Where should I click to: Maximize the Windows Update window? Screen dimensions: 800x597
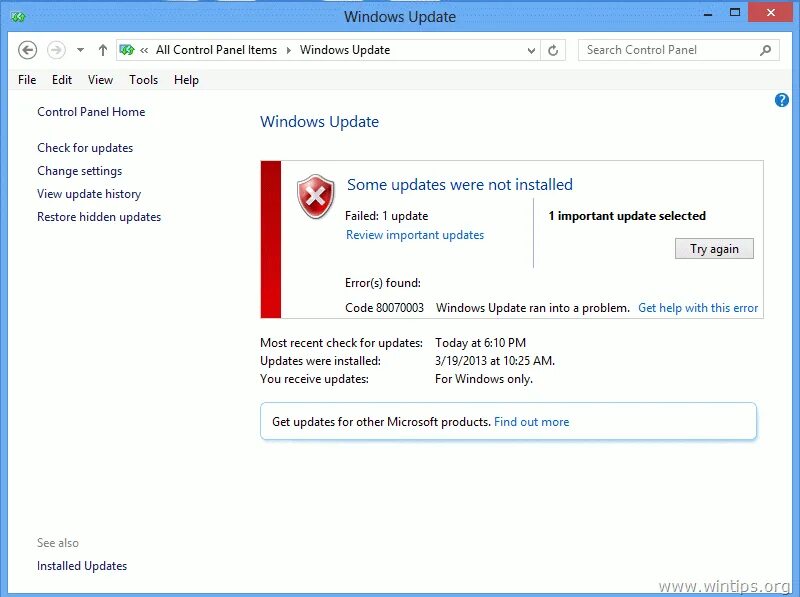[x=735, y=13]
